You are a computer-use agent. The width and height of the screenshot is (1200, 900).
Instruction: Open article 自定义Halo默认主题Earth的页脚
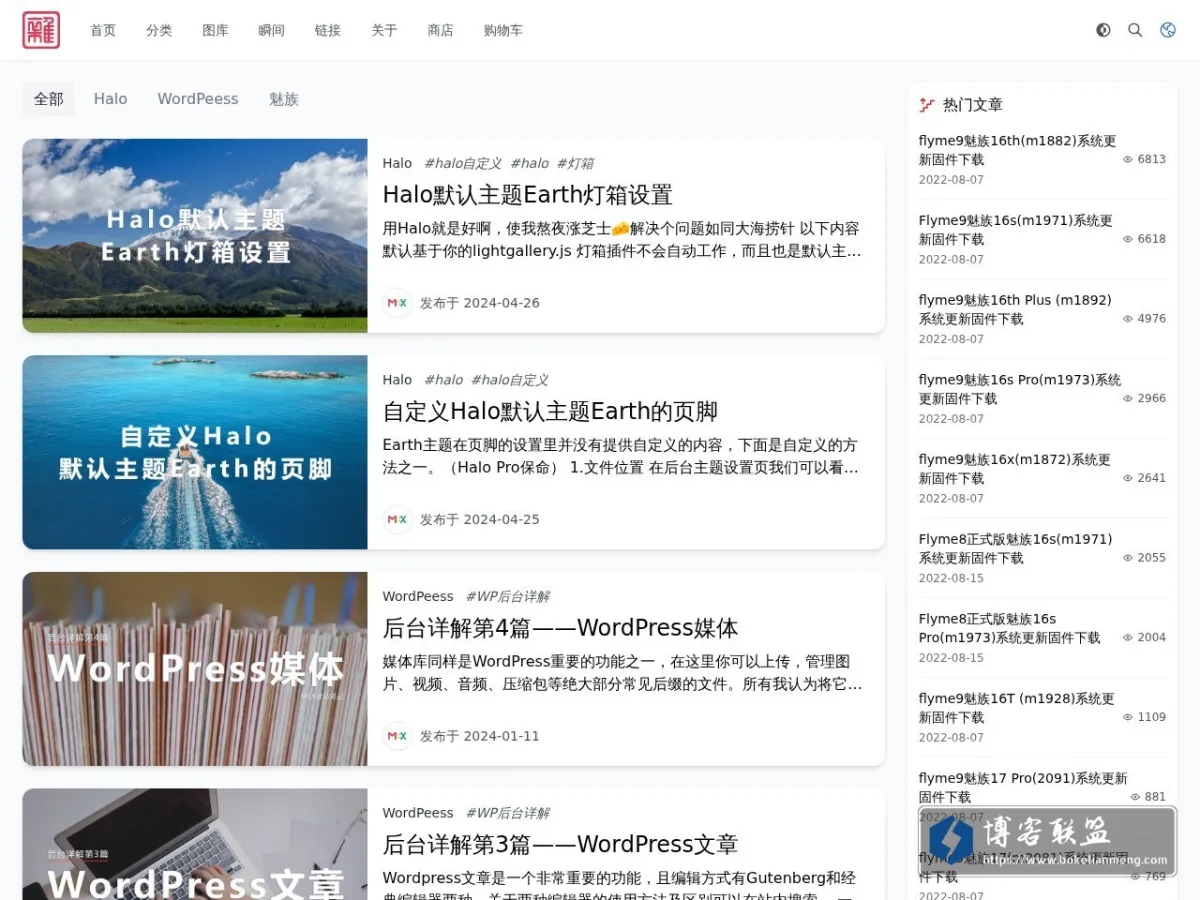click(550, 411)
